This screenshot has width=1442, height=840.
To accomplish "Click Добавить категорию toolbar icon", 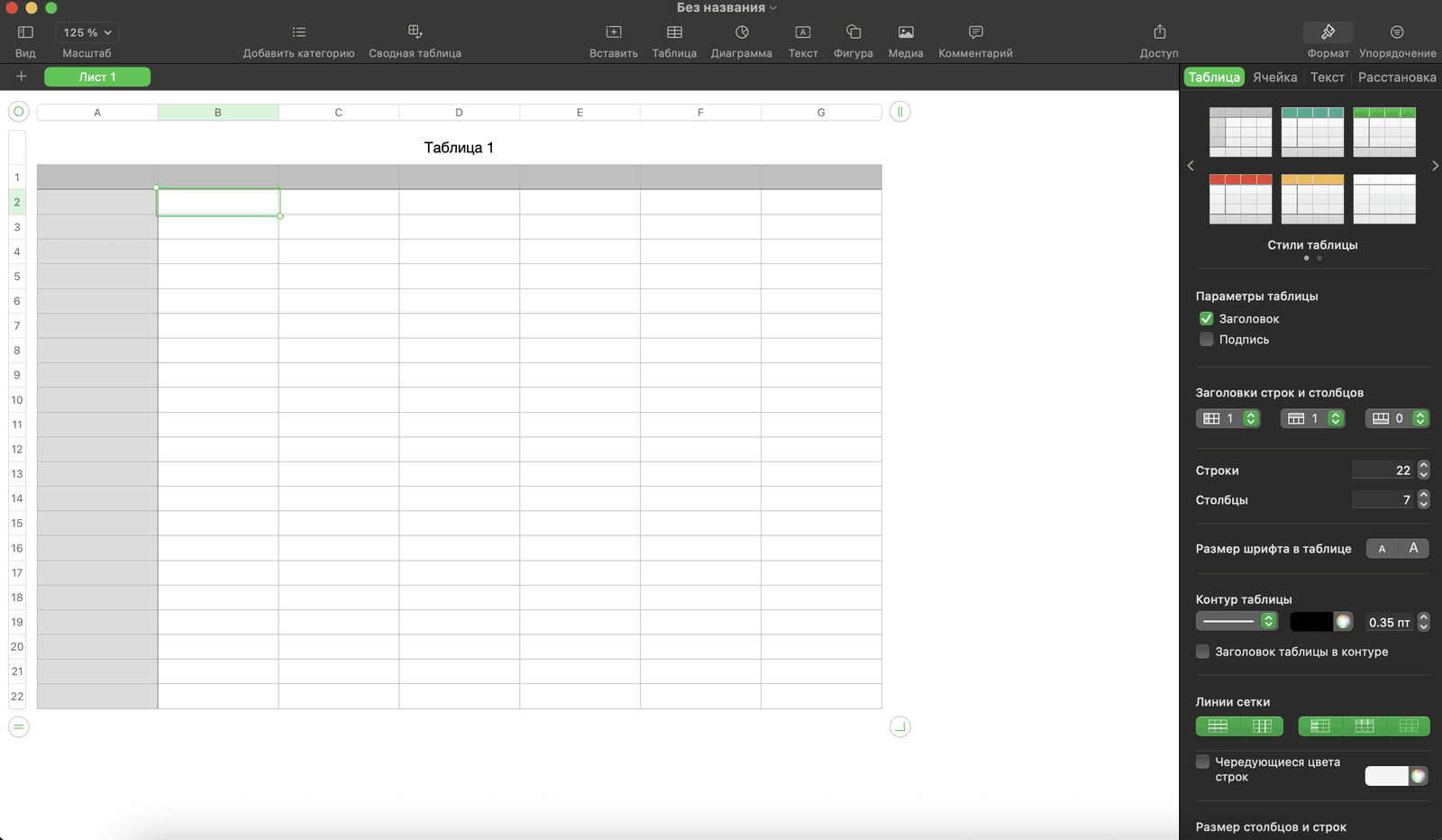I will [x=298, y=32].
